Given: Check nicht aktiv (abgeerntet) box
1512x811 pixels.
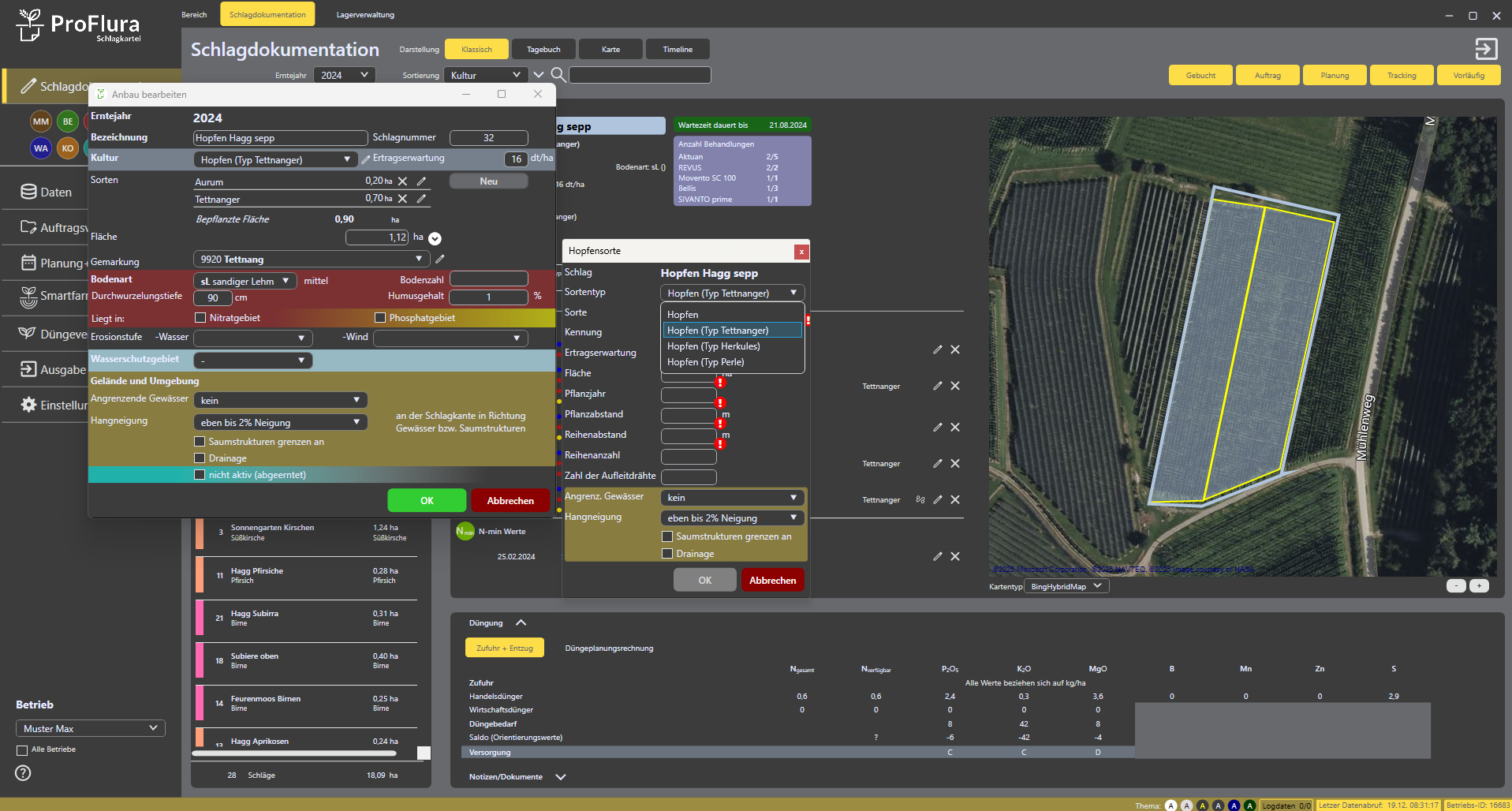Looking at the screenshot, I should coord(200,475).
